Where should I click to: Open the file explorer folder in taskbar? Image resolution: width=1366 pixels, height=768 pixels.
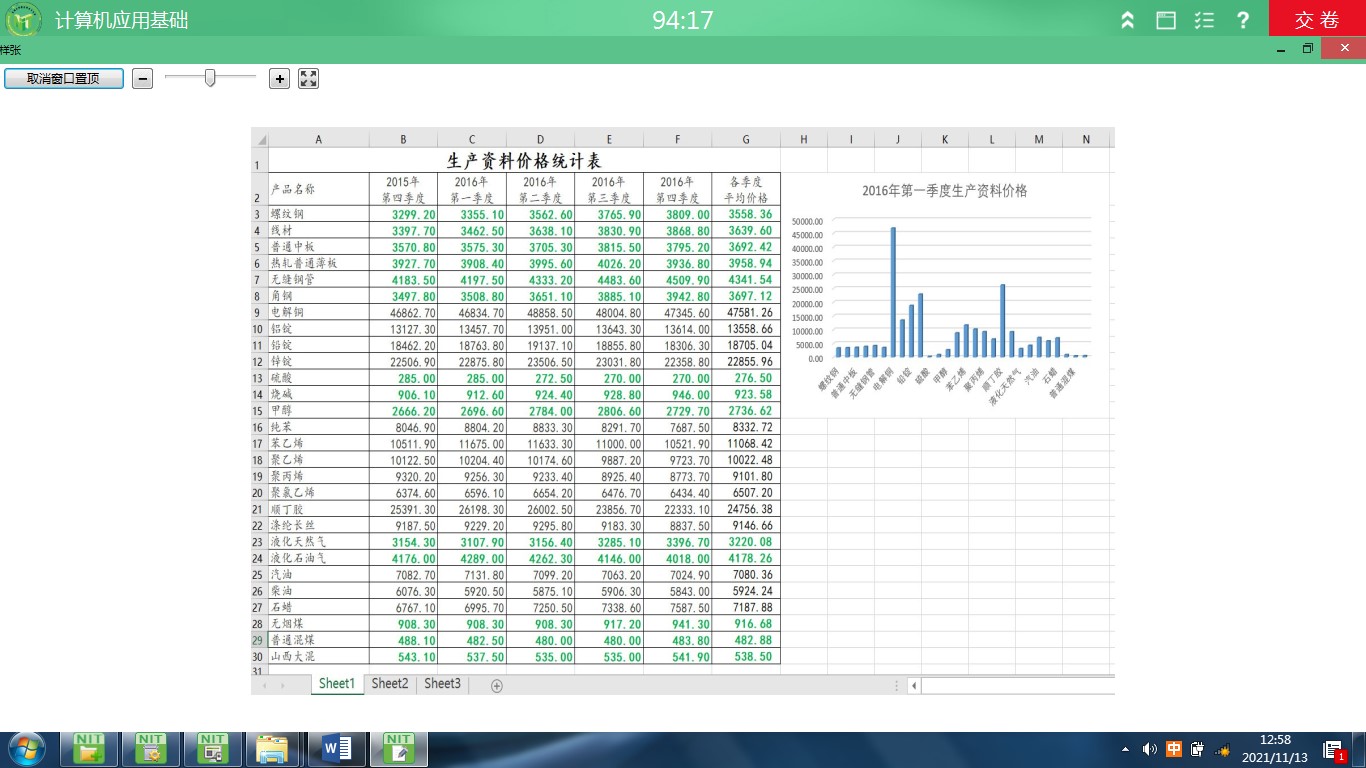coord(273,748)
